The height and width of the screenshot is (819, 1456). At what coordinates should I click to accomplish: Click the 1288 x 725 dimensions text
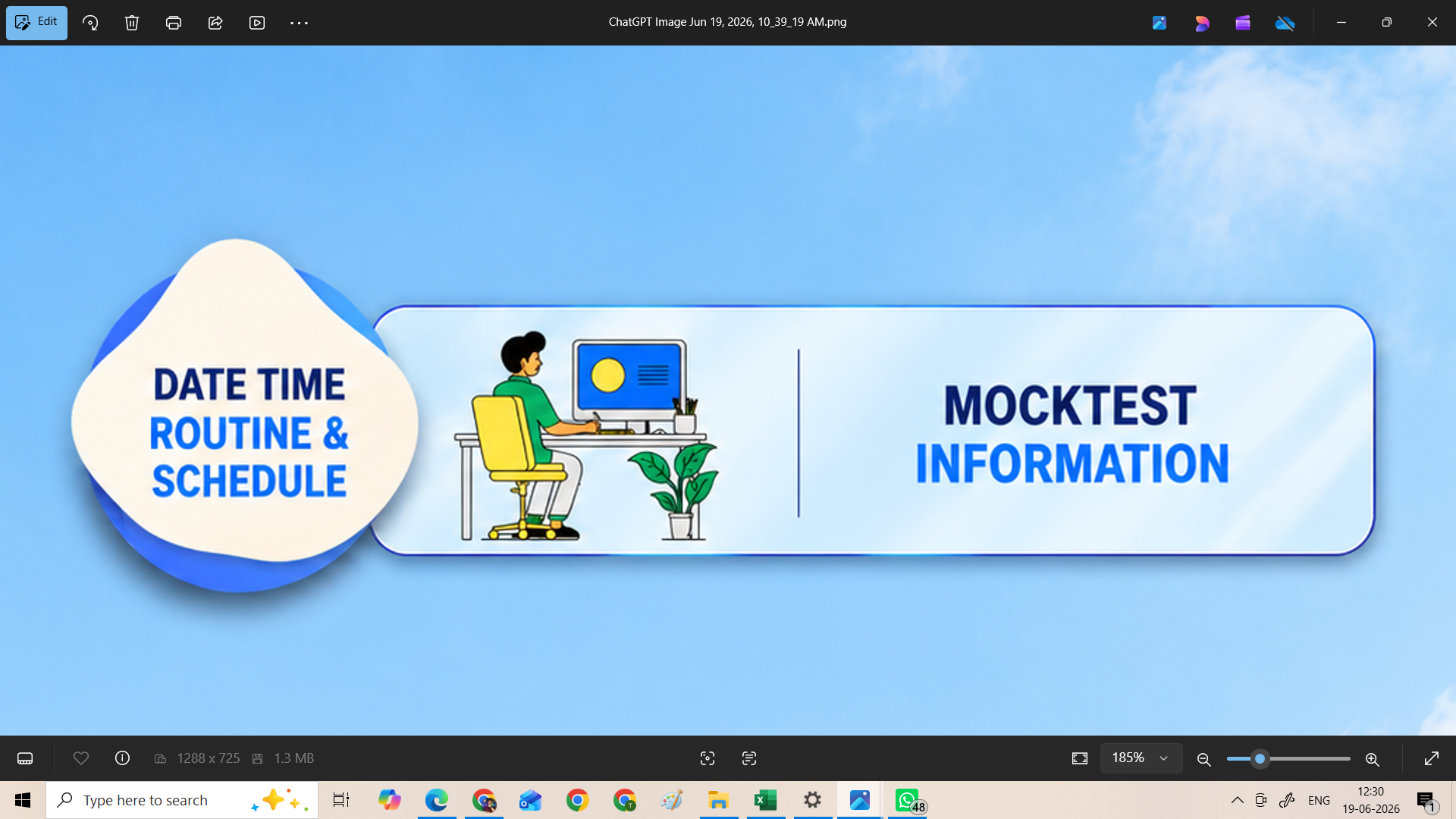(209, 758)
